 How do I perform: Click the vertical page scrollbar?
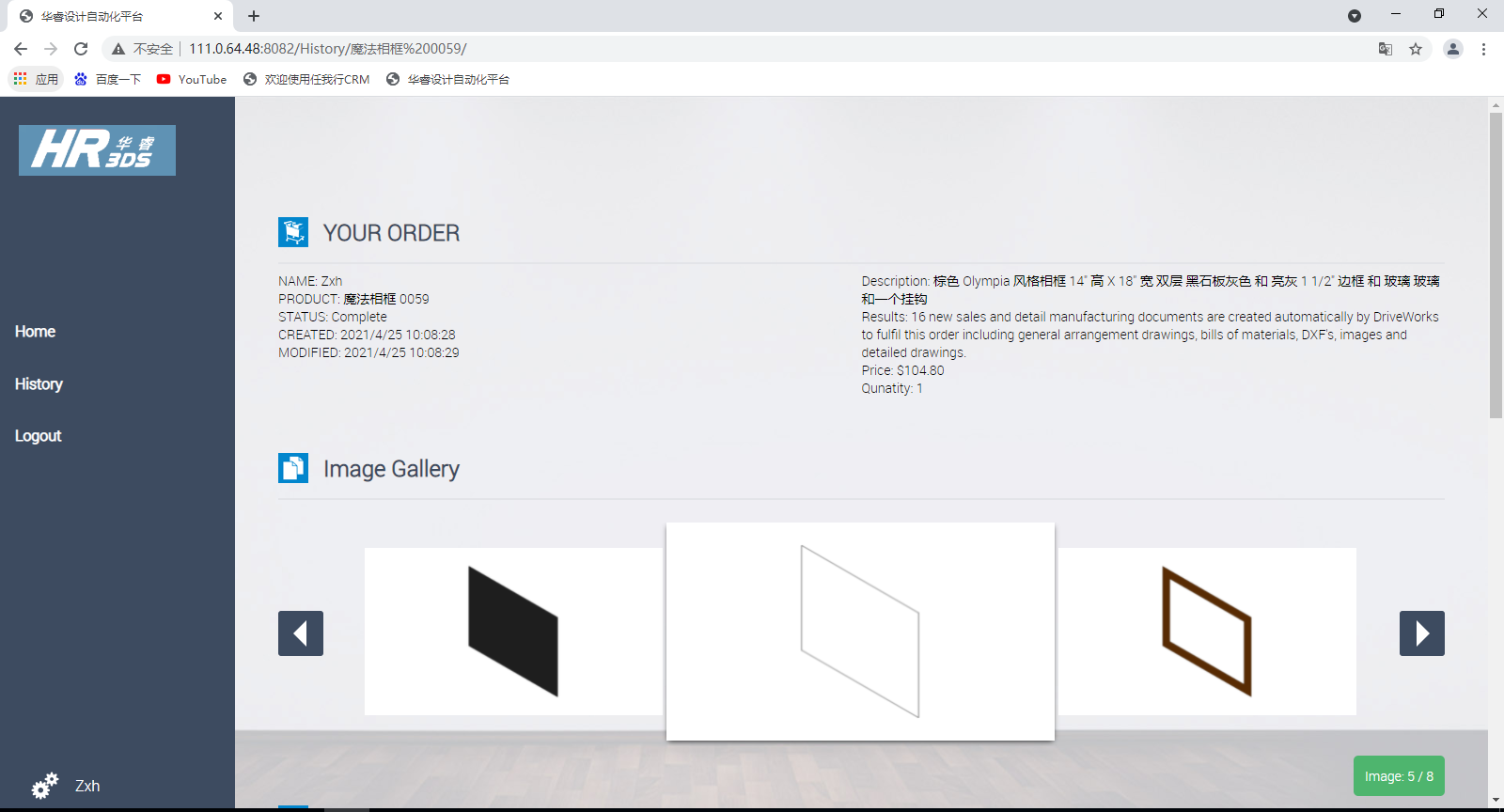(x=1496, y=265)
